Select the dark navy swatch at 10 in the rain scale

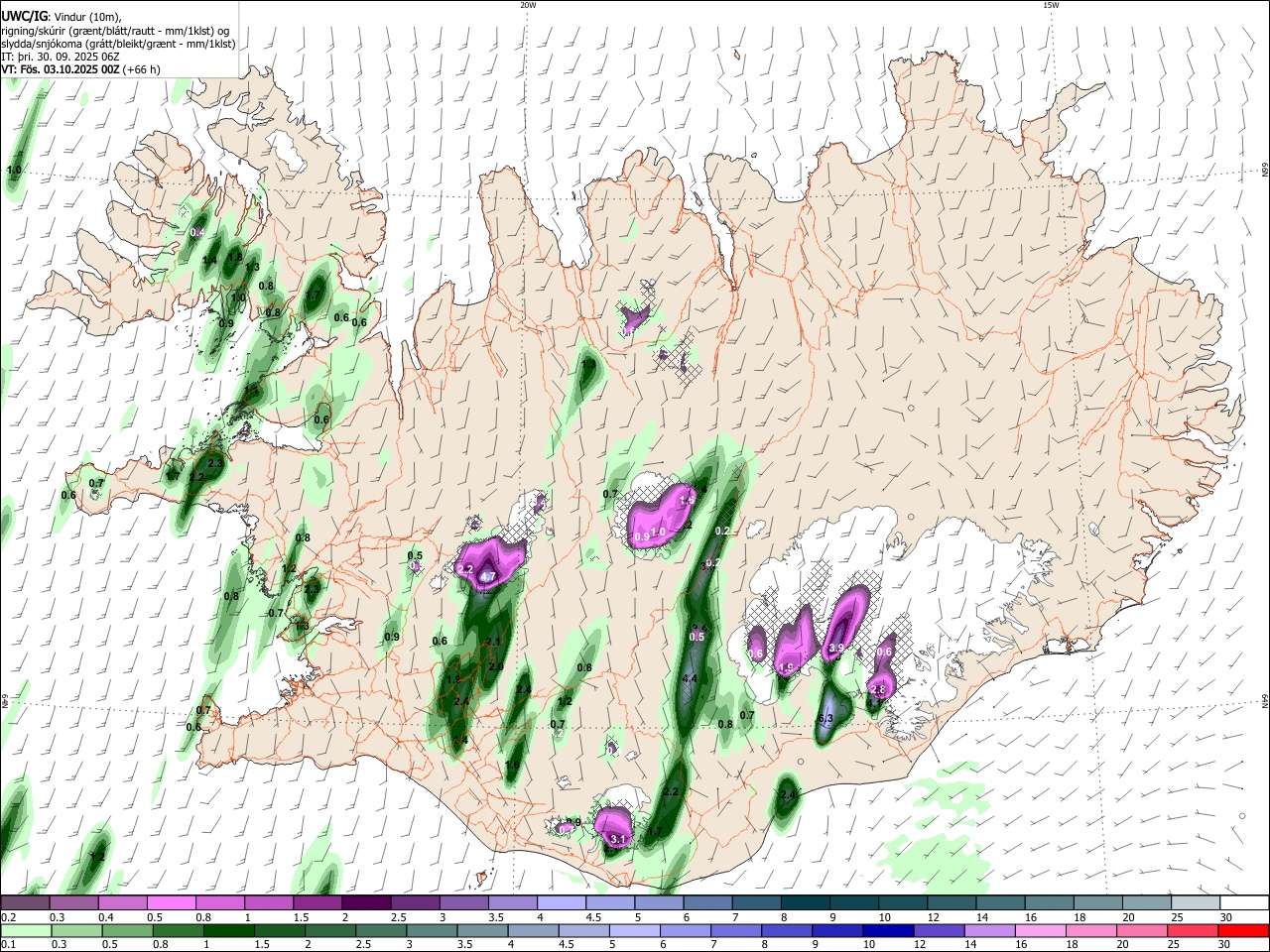(888, 930)
